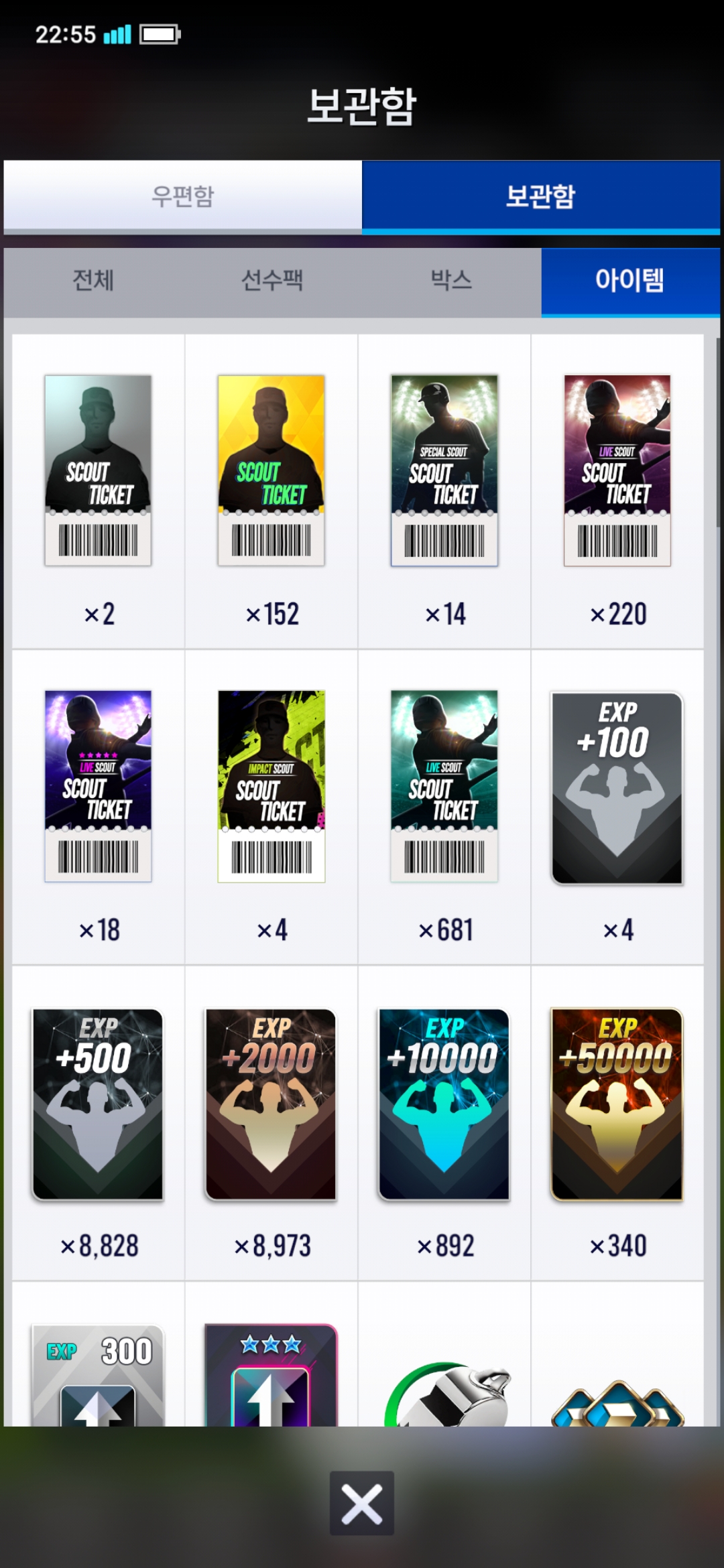
Task: Select the 보관함 tab
Action: click(x=541, y=196)
